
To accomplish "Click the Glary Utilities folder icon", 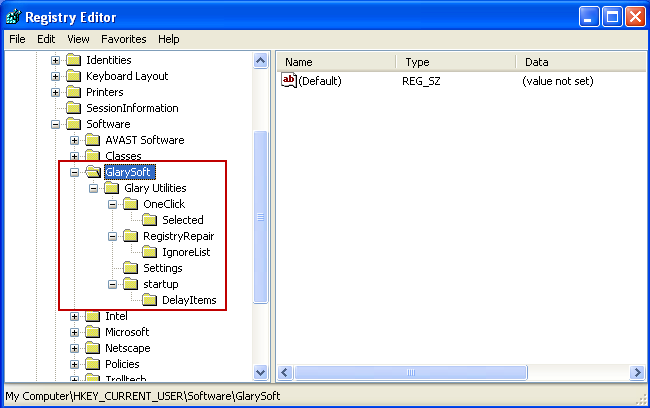I will [112, 188].
